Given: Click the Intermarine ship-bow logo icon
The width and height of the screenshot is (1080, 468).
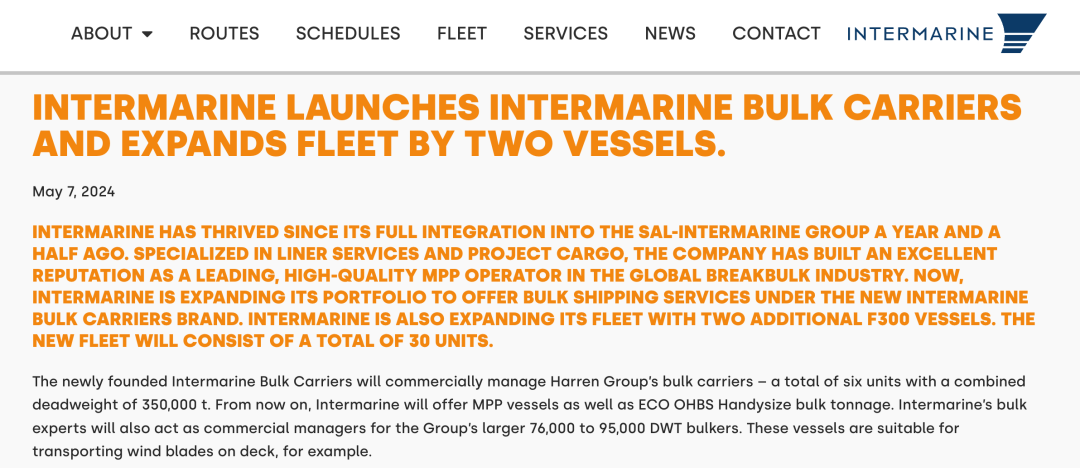Looking at the screenshot, I should point(1022,33).
